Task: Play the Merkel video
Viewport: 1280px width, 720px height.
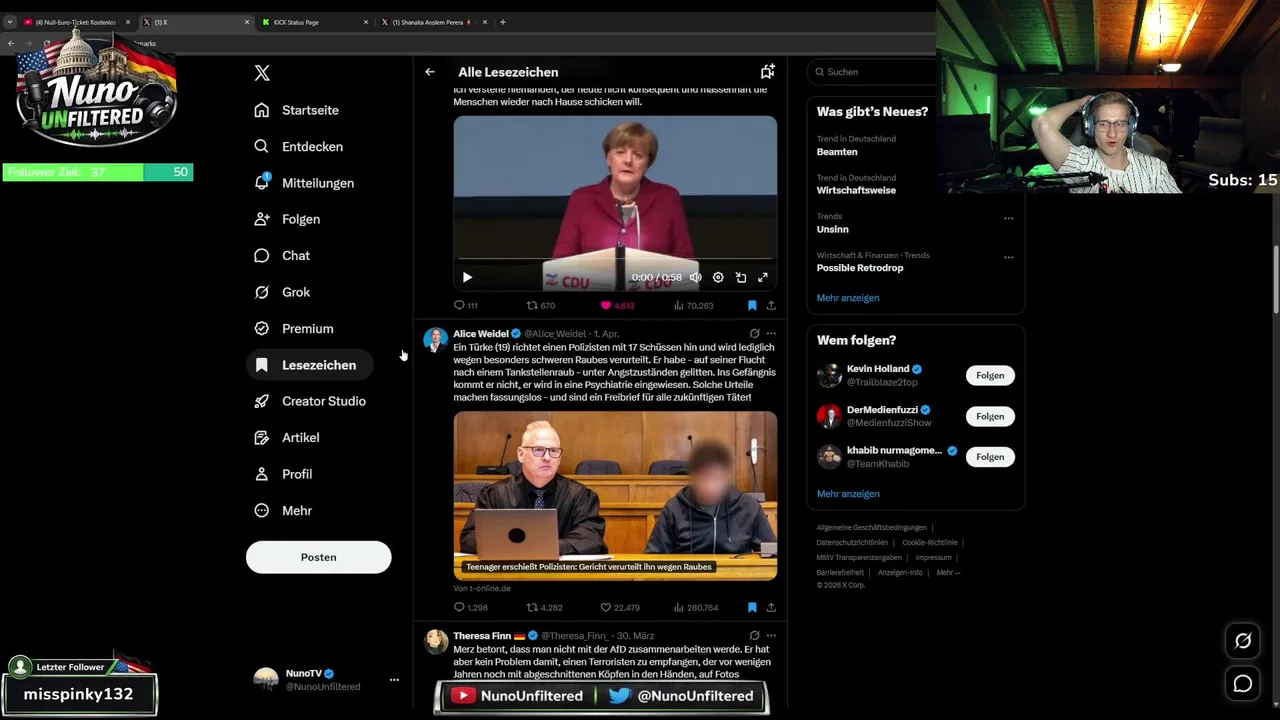Action: (467, 277)
